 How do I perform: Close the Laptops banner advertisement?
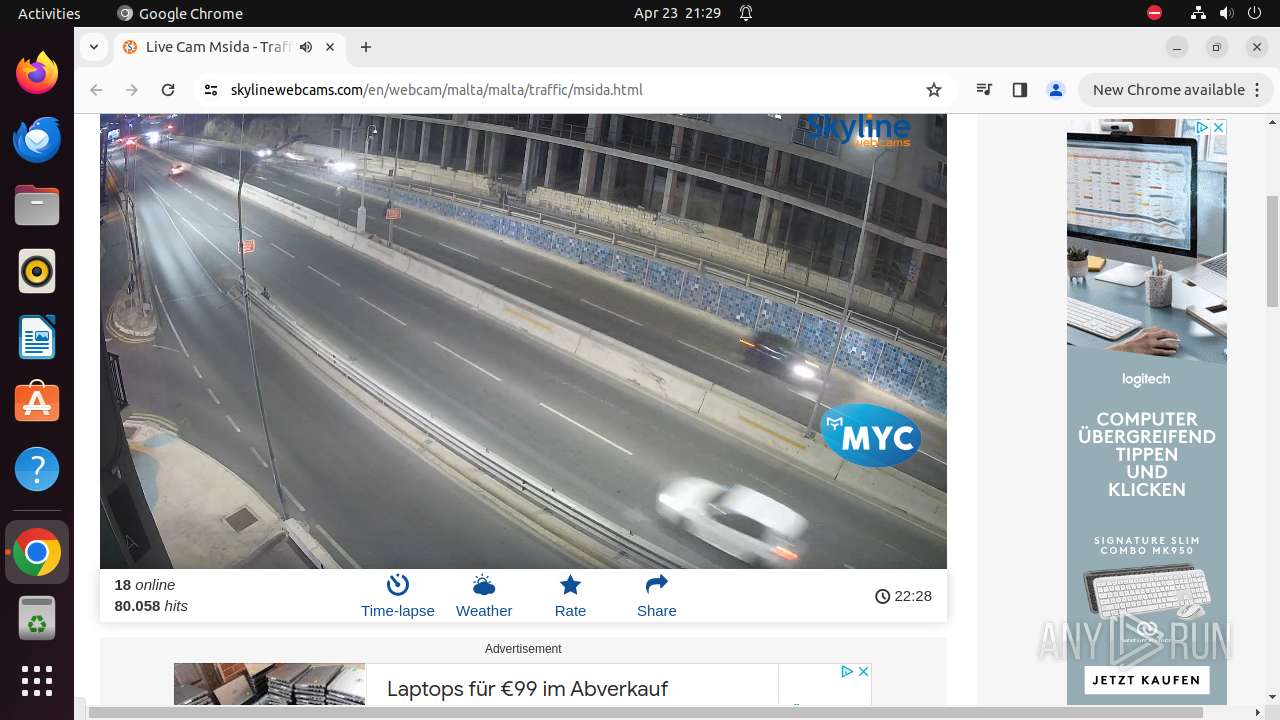[x=863, y=671]
